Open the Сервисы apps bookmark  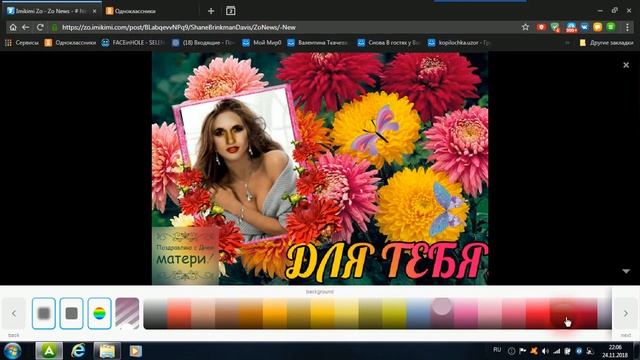(22, 42)
